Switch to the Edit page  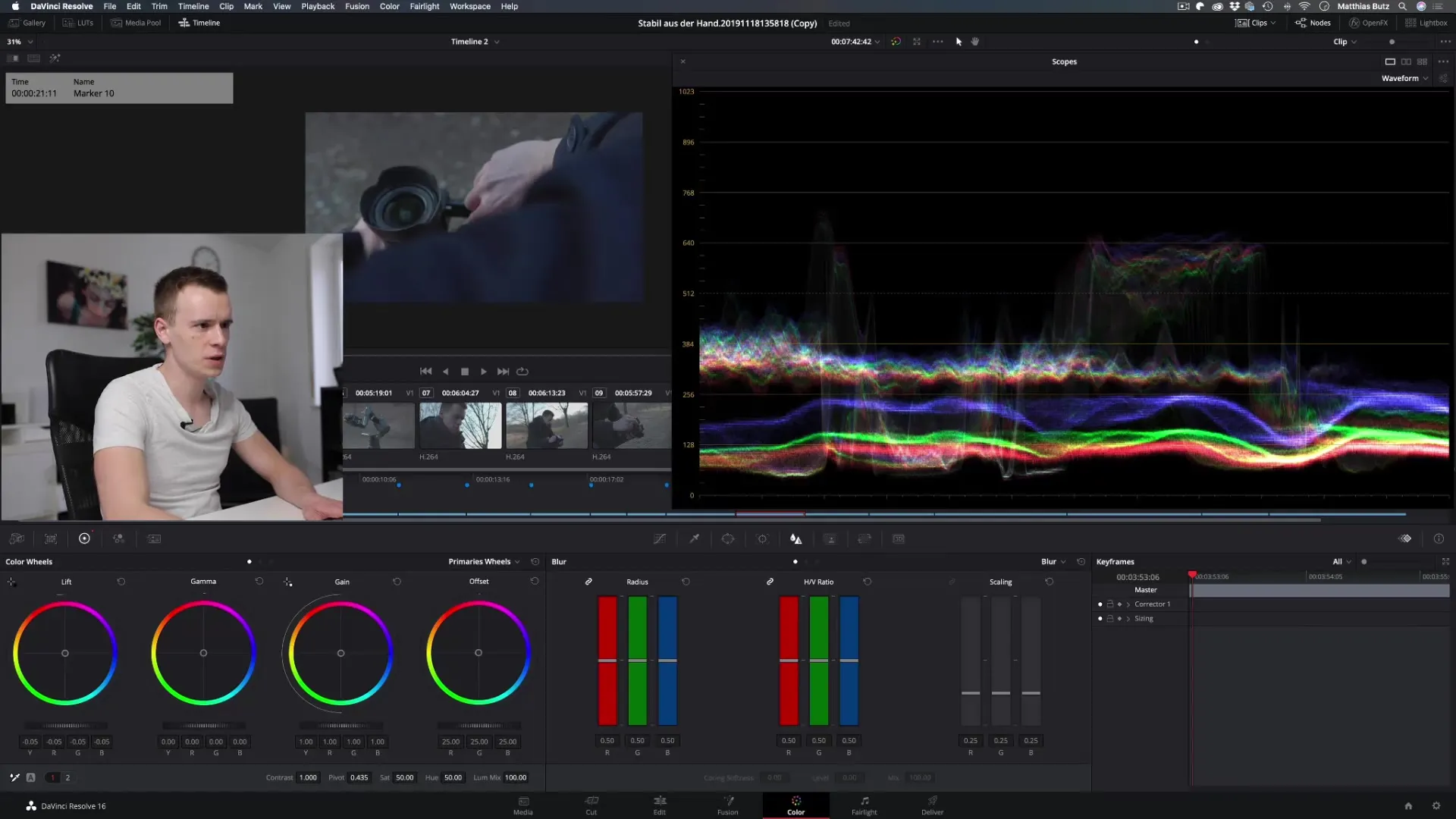[660, 805]
